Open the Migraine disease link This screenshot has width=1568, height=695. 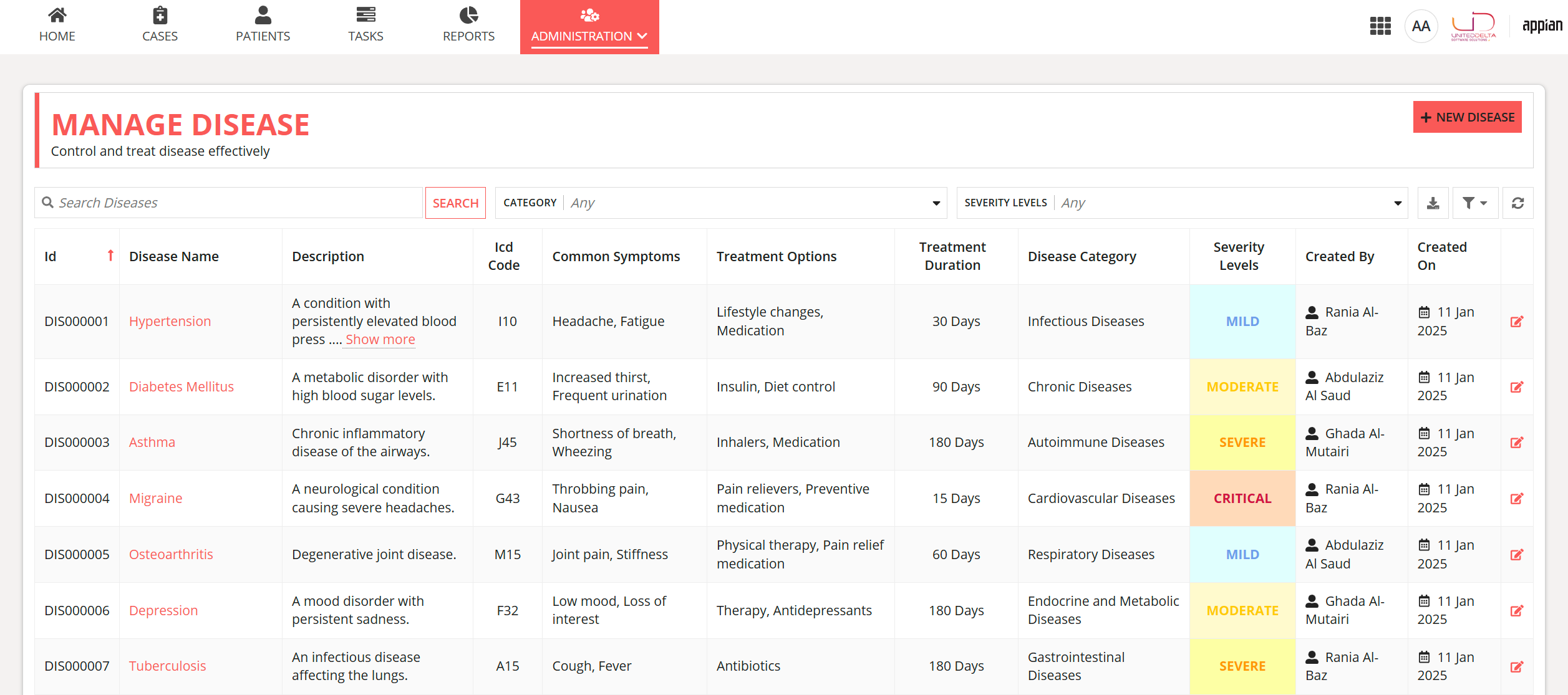[x=155, y=499]
